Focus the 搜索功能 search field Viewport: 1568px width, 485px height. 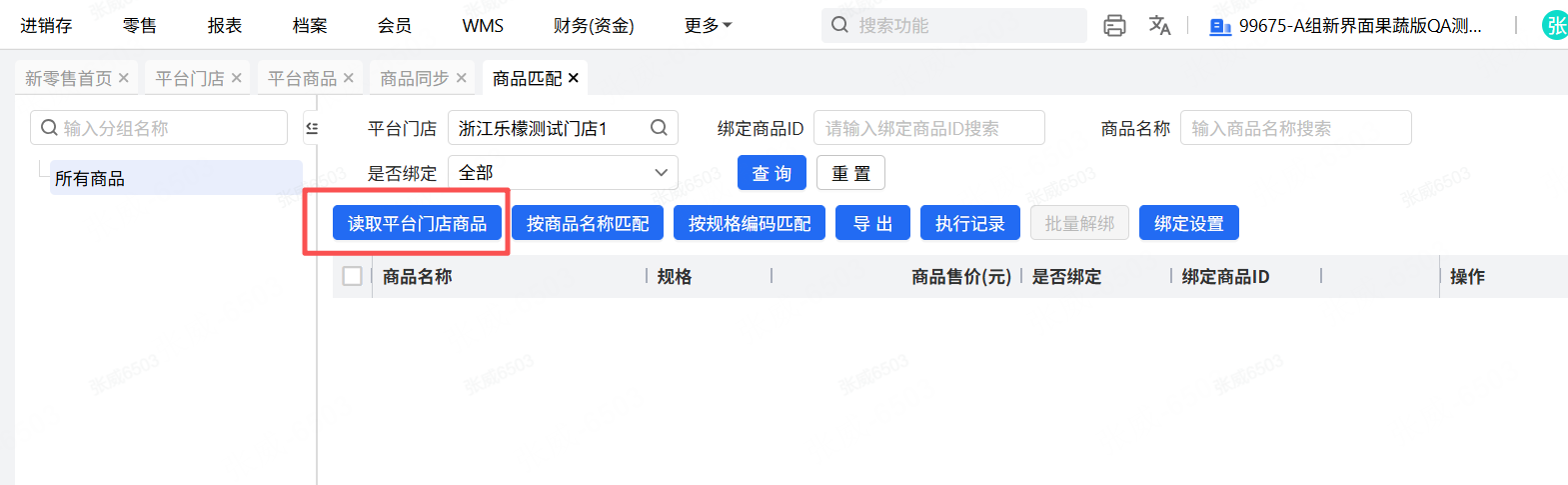pos(954,26)
